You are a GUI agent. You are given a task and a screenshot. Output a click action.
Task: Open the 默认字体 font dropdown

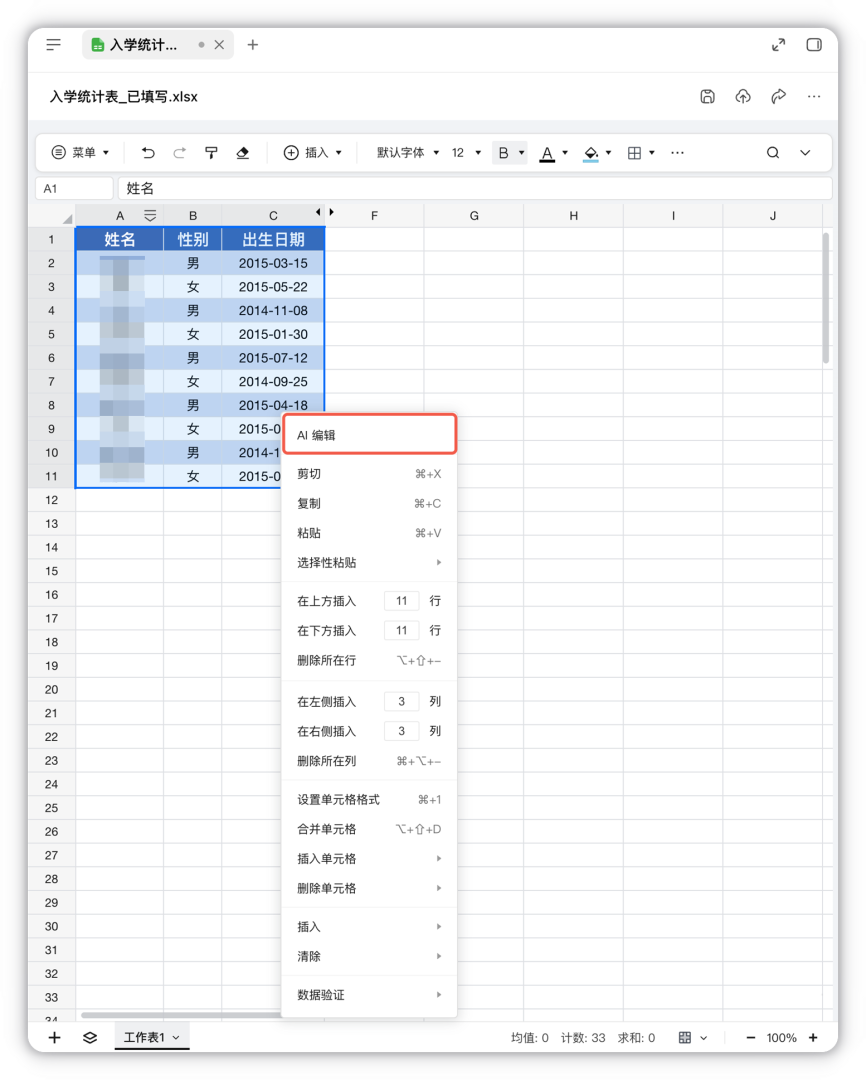[408, 153]
